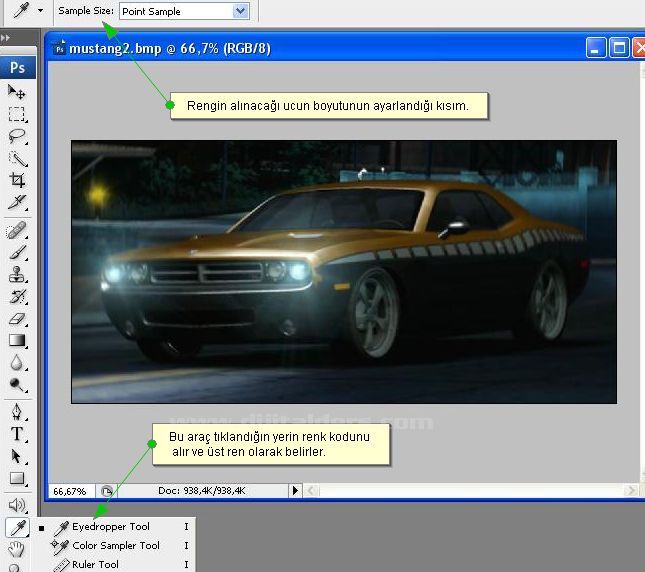Maximize the mustang2.bmp document window

(x=619, y=48)
